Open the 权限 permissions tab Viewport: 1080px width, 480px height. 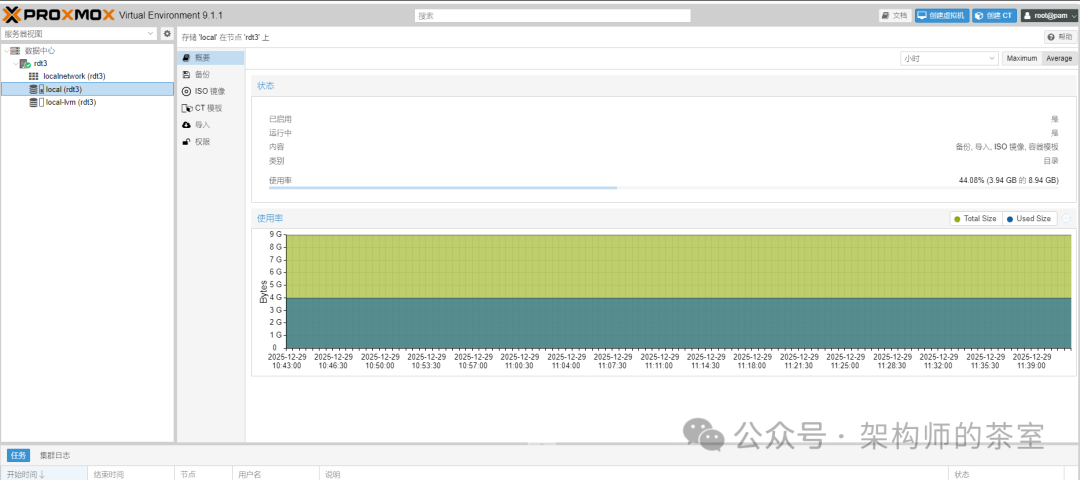point(210,142)
